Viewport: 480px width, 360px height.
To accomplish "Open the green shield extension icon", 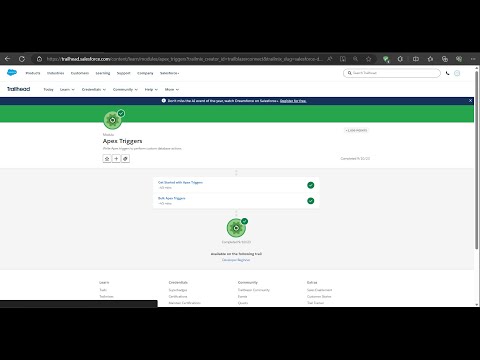I will click(386, 59).
